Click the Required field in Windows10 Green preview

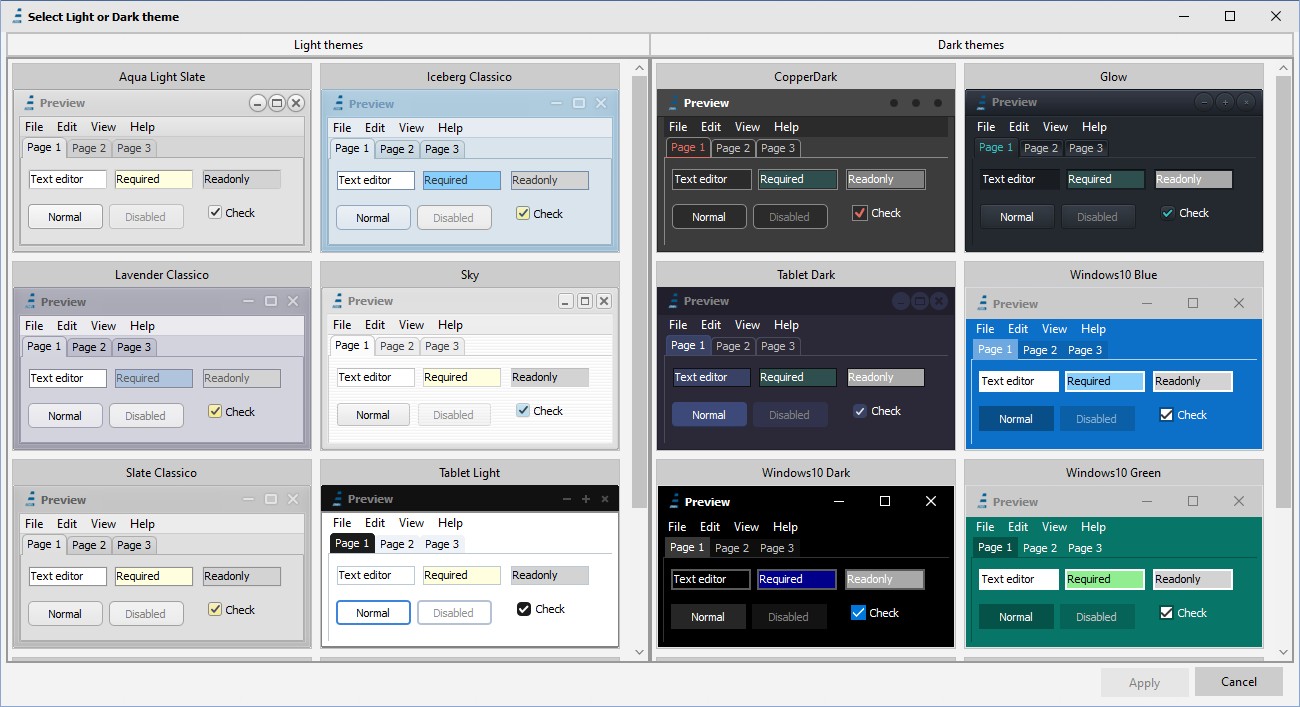(1104, 579)
